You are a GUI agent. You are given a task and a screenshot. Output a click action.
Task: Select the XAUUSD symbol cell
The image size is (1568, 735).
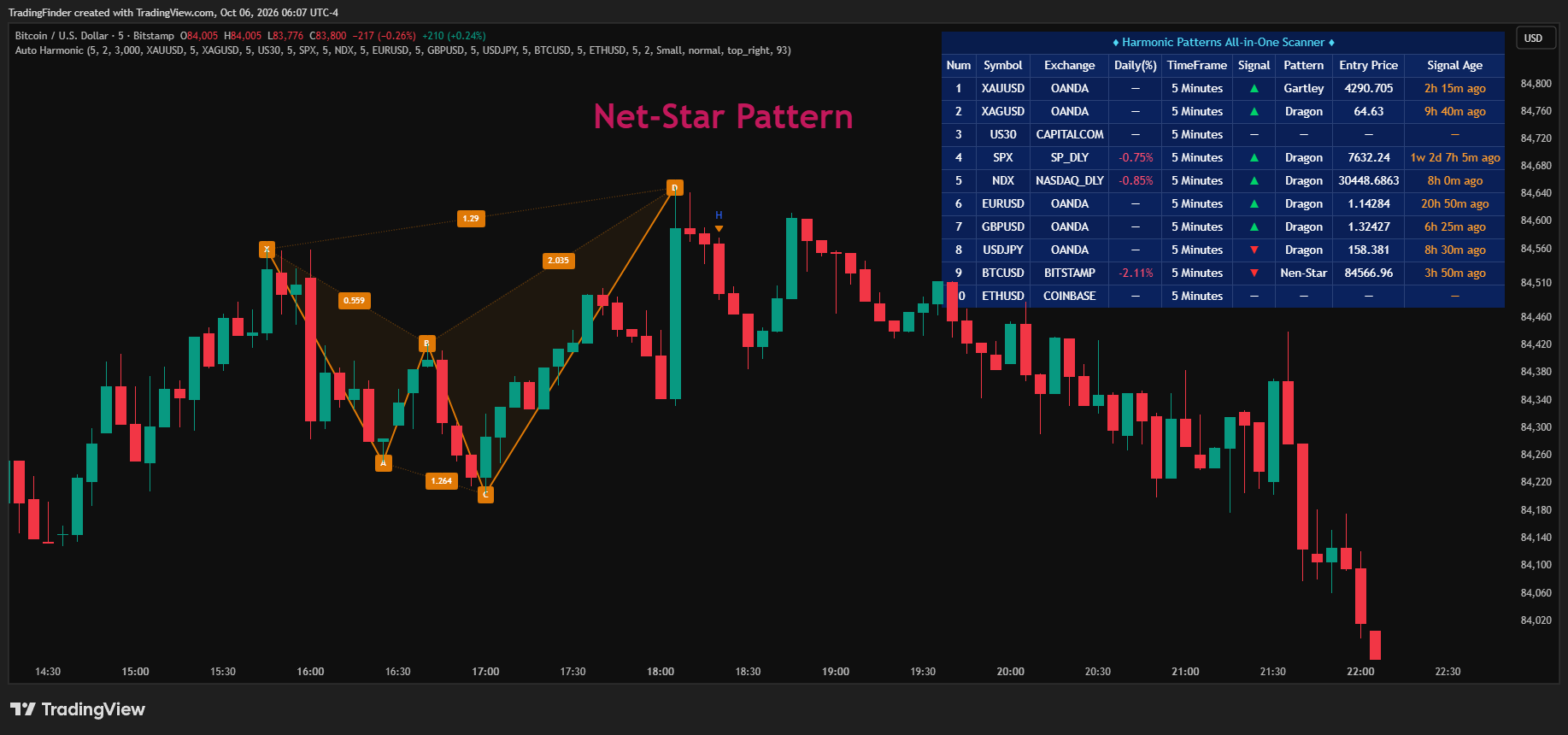click(1002, 89)
